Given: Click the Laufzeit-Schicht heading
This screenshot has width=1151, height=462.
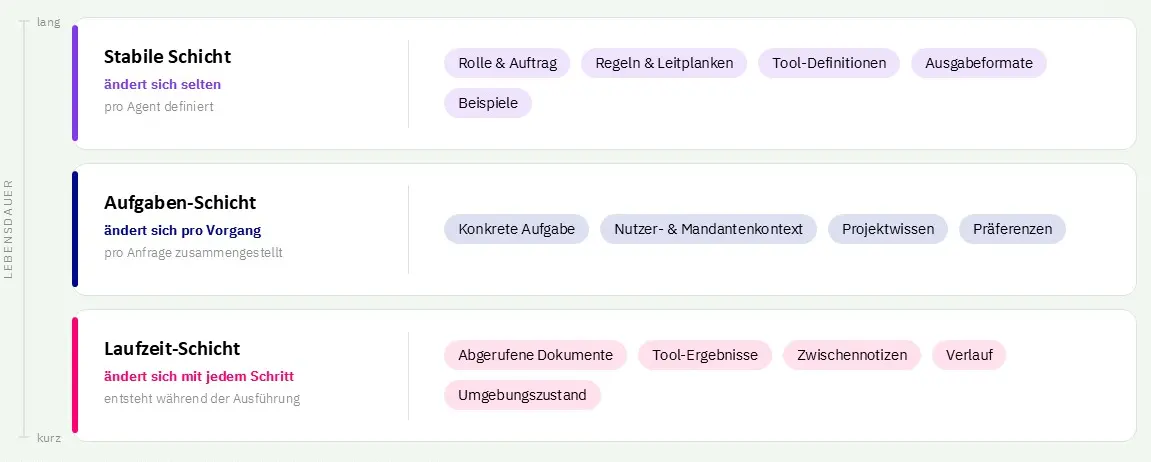Looking at the screenshot, I should coord(172,348).
